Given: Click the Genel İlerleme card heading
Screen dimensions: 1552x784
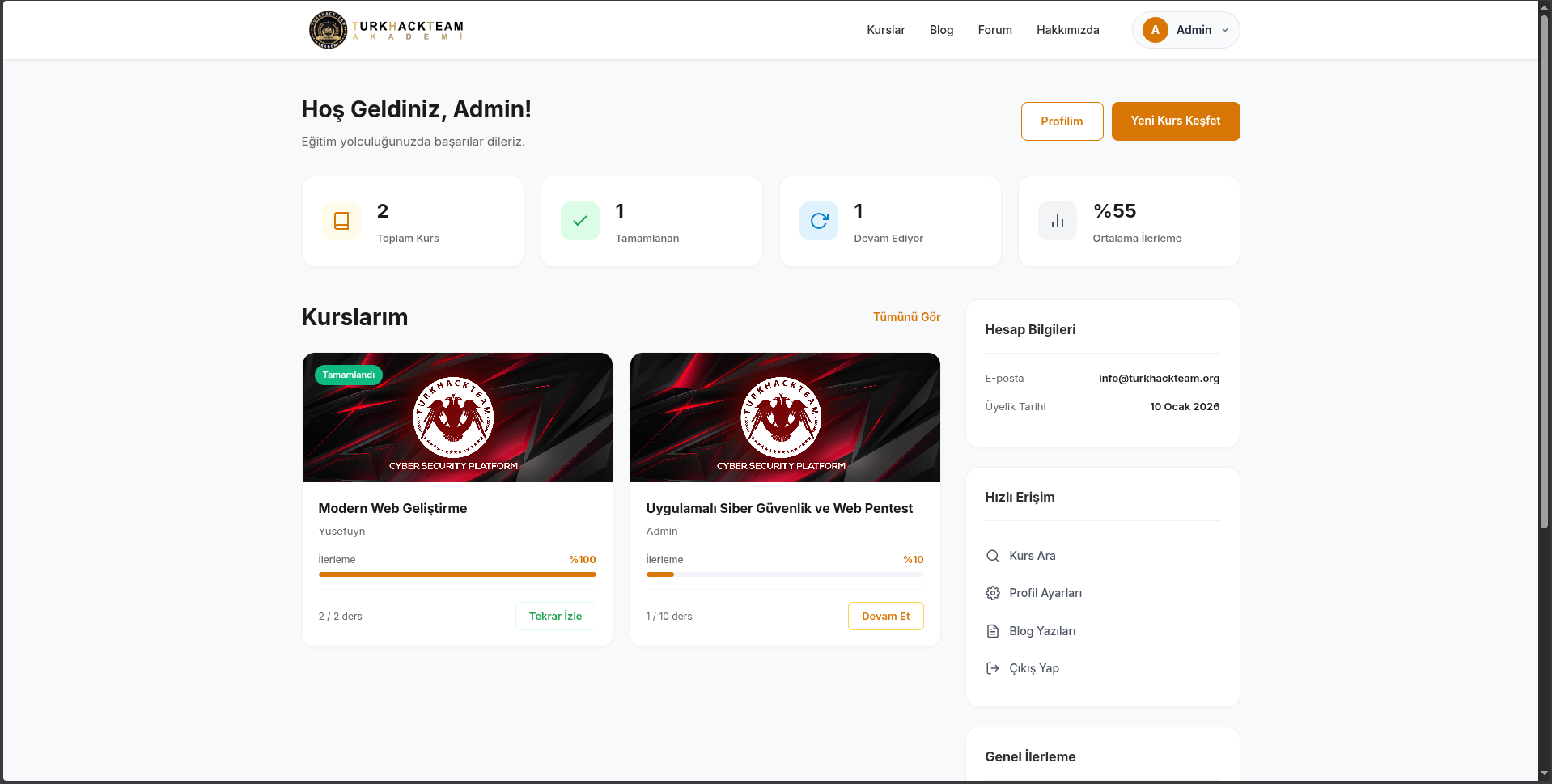Looking at the screenshot, I should pos(1030,756).
